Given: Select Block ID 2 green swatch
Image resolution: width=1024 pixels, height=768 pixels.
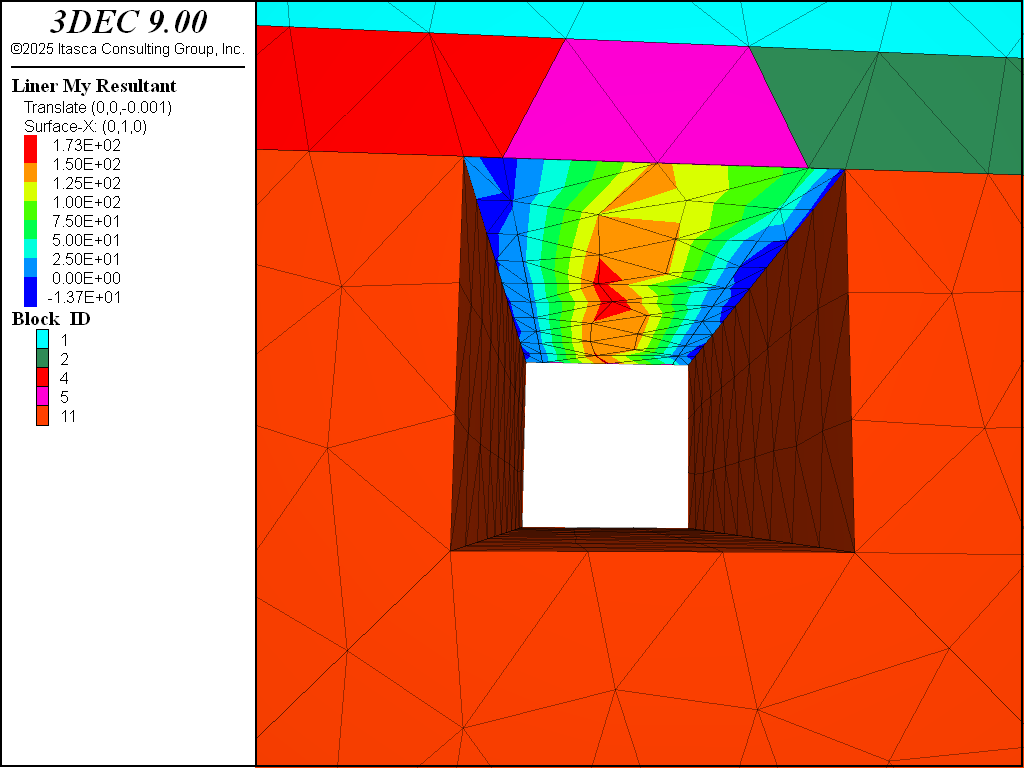Looking at the screenshot, I should [42, 358].
